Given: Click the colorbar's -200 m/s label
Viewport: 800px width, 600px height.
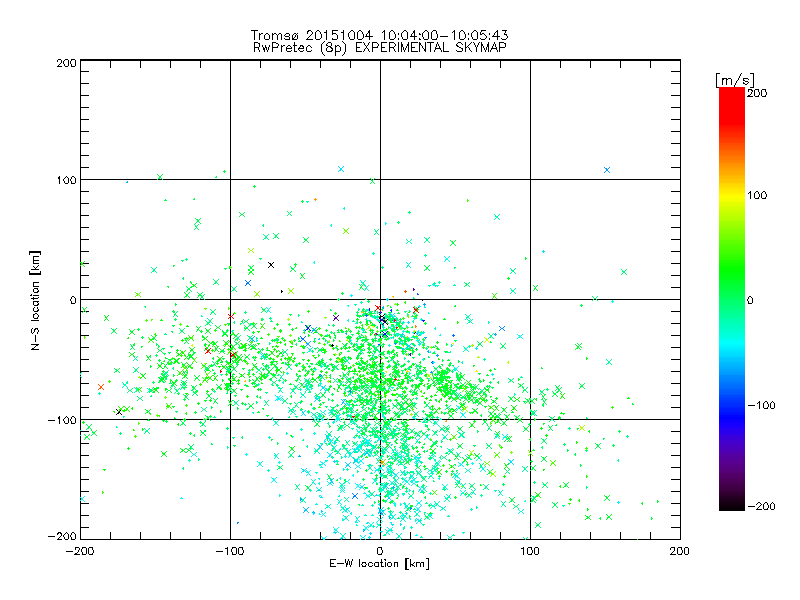Looking at the screenshot, I should click(761, 506).
